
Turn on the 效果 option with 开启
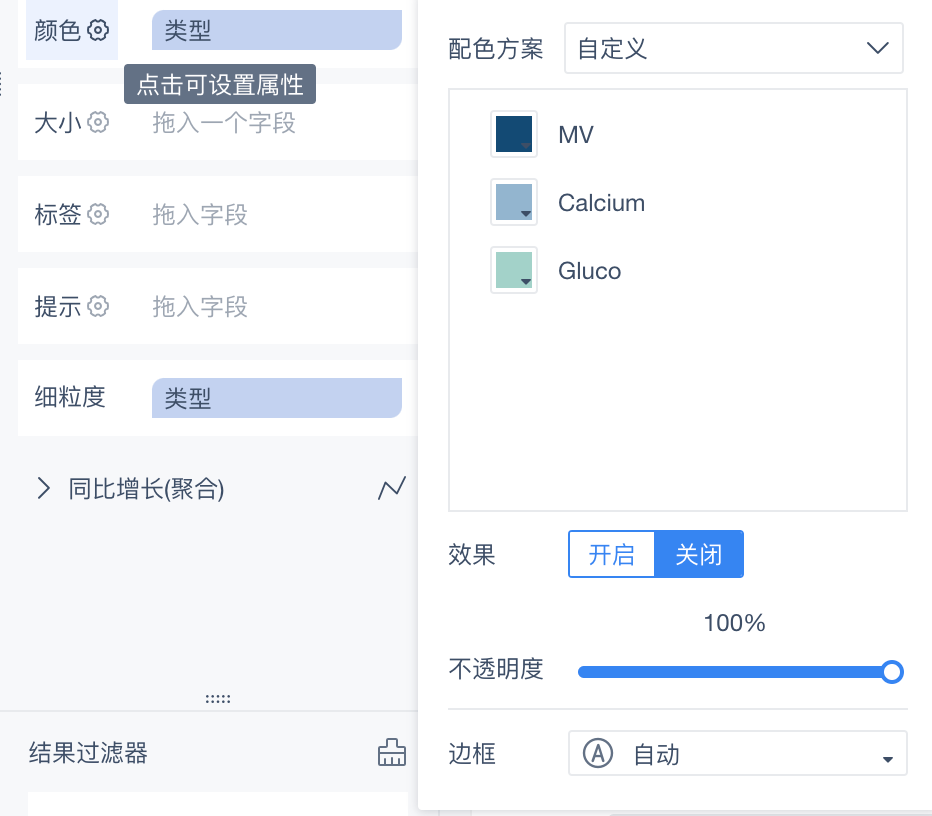[x=612, y=554]
